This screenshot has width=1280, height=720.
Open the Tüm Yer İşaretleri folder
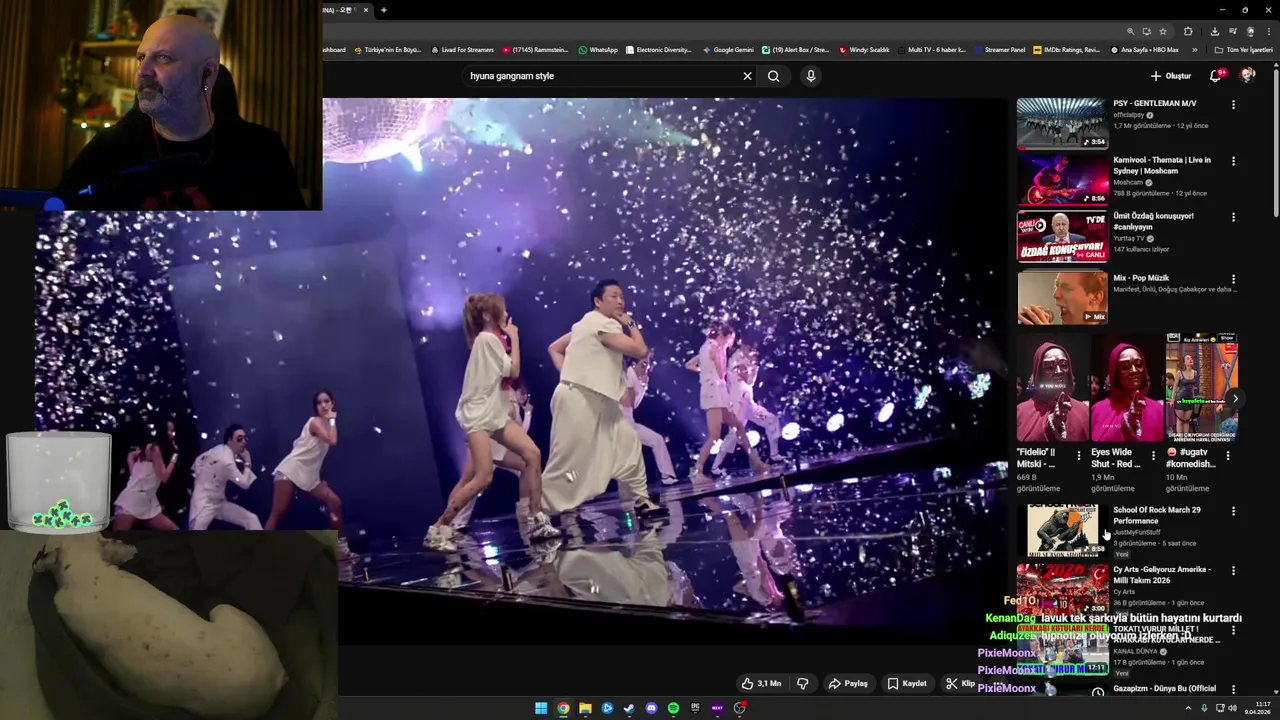click(1243, 50)
